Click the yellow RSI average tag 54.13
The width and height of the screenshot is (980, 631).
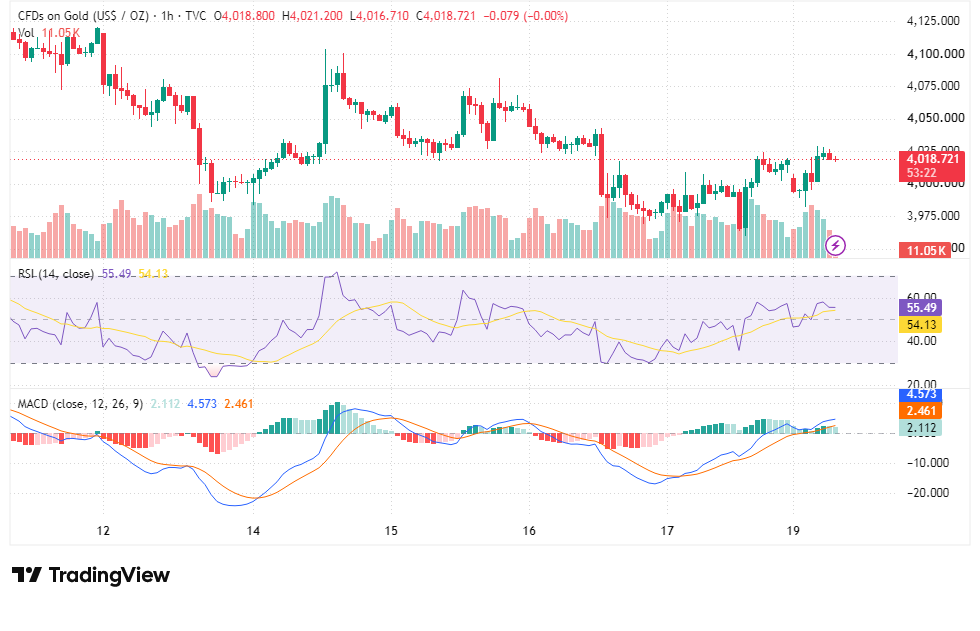click(x=921, y=324)
